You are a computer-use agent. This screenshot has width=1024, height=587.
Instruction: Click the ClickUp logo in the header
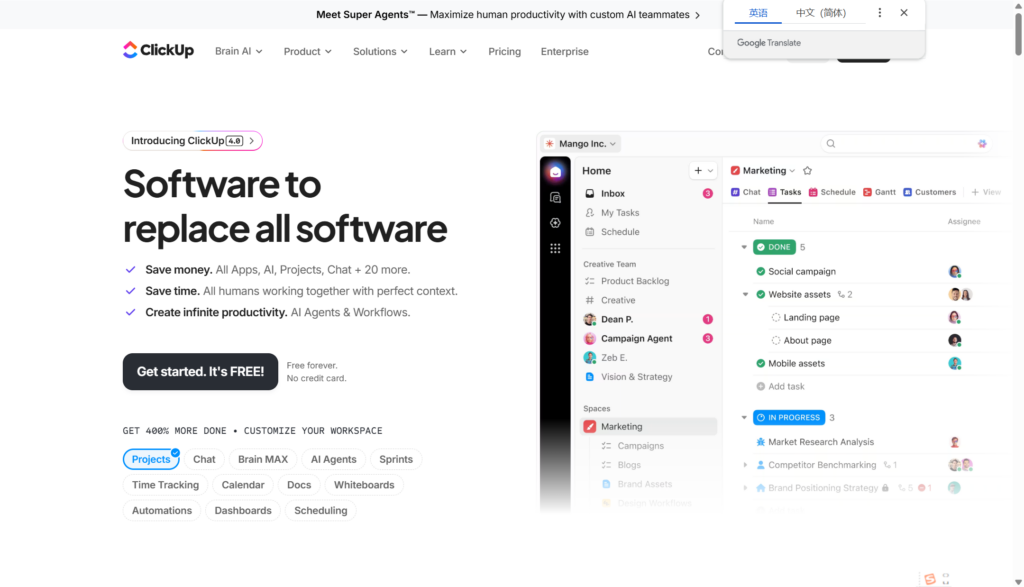159,51
